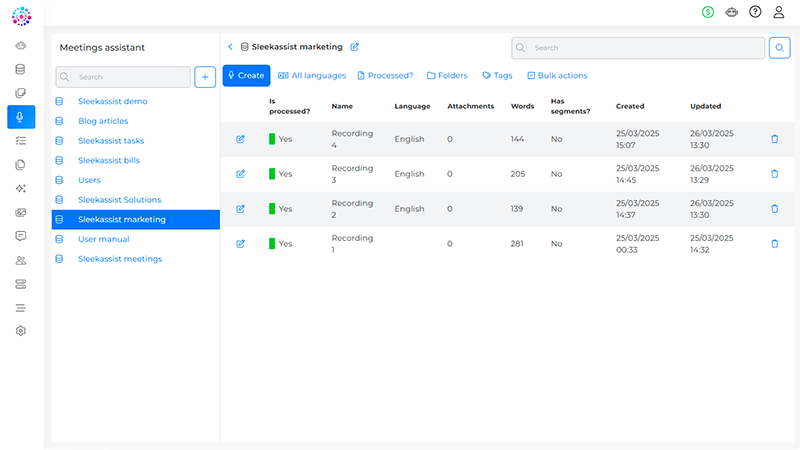This screenshot has width=800, height=450.
Task: Delete Recording 1 with trash icon
Action: (x=774, y=244)
